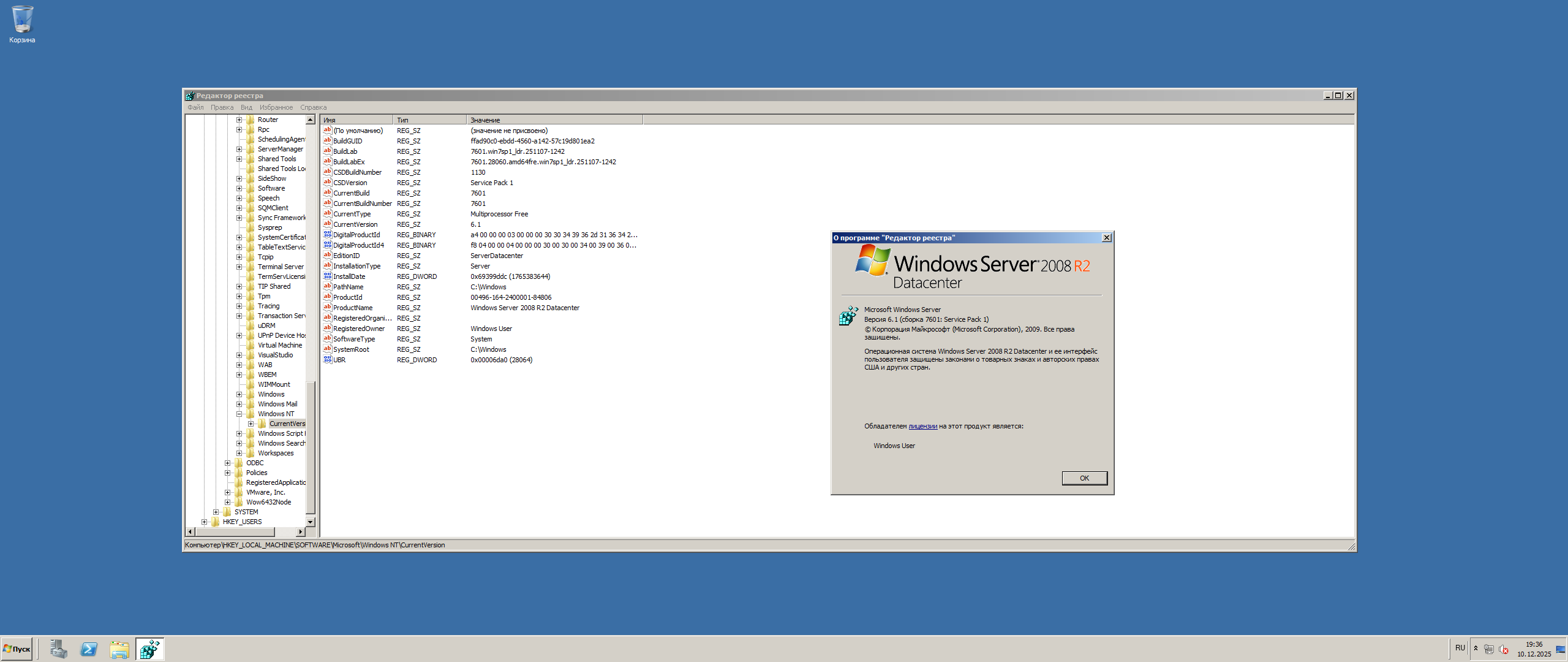Click the sound muted tray icon
The image size is (1568, 662).
click(x=1503, y=649)
